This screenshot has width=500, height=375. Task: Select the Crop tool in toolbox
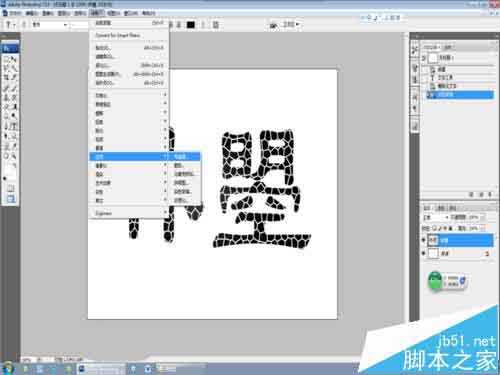[6, 78]
